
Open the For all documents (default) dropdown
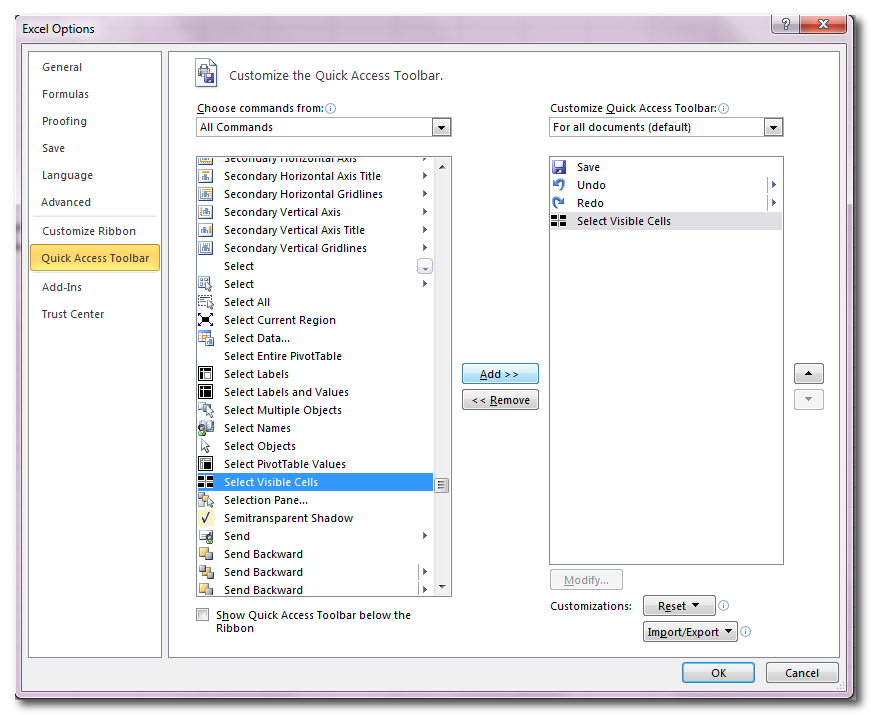tap(773, 127)
